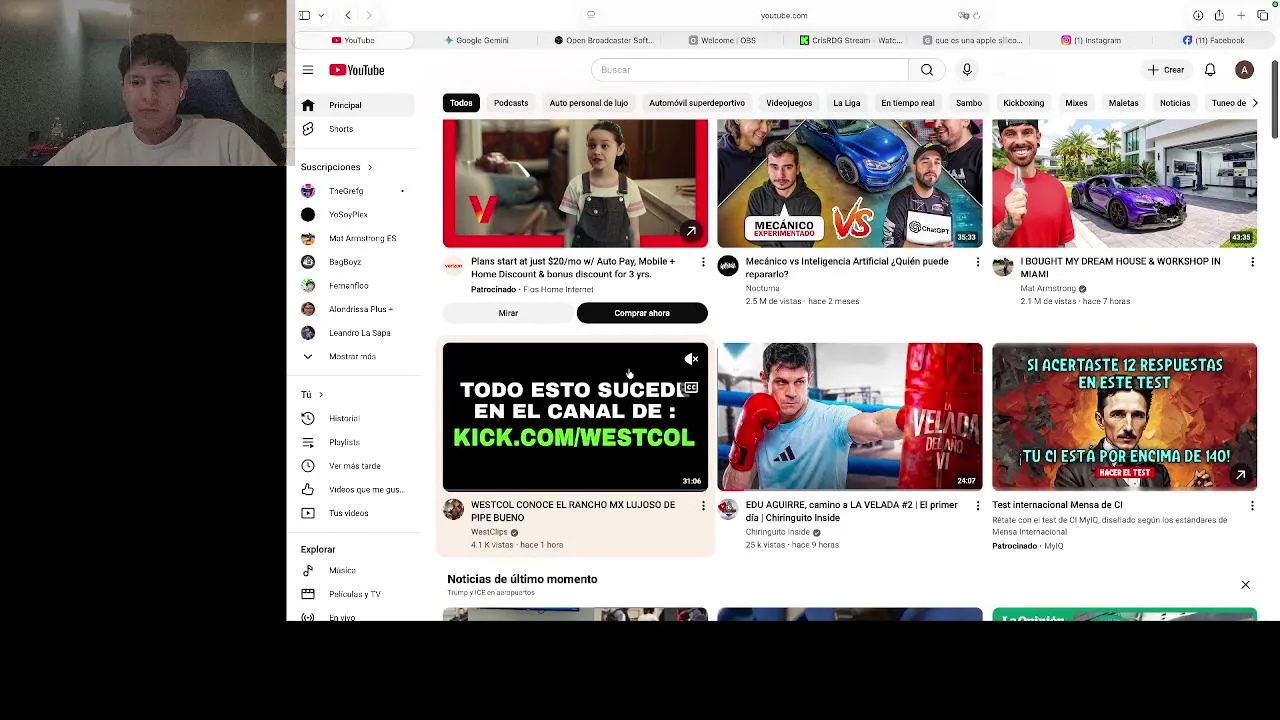Switch to the Facebook tab

[1213, 40]
